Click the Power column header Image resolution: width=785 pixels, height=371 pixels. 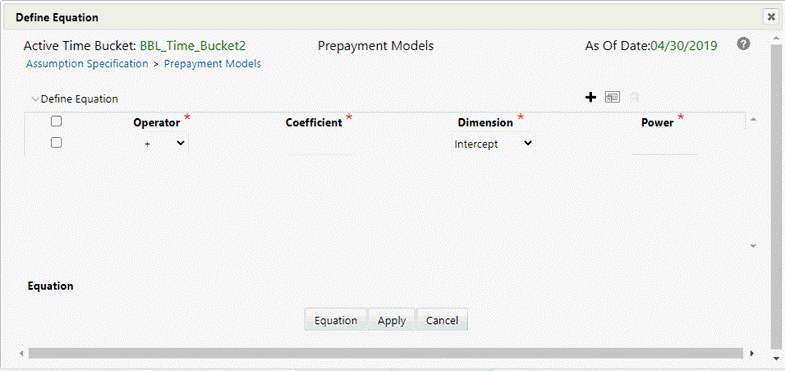click(657, 123)
